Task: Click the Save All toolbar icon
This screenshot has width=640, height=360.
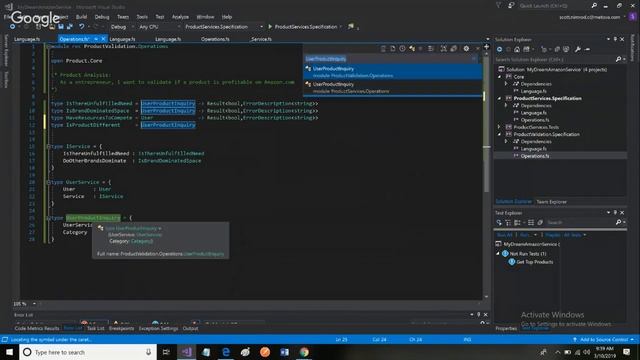Action: pyautogui.click(x=69, y=27)
